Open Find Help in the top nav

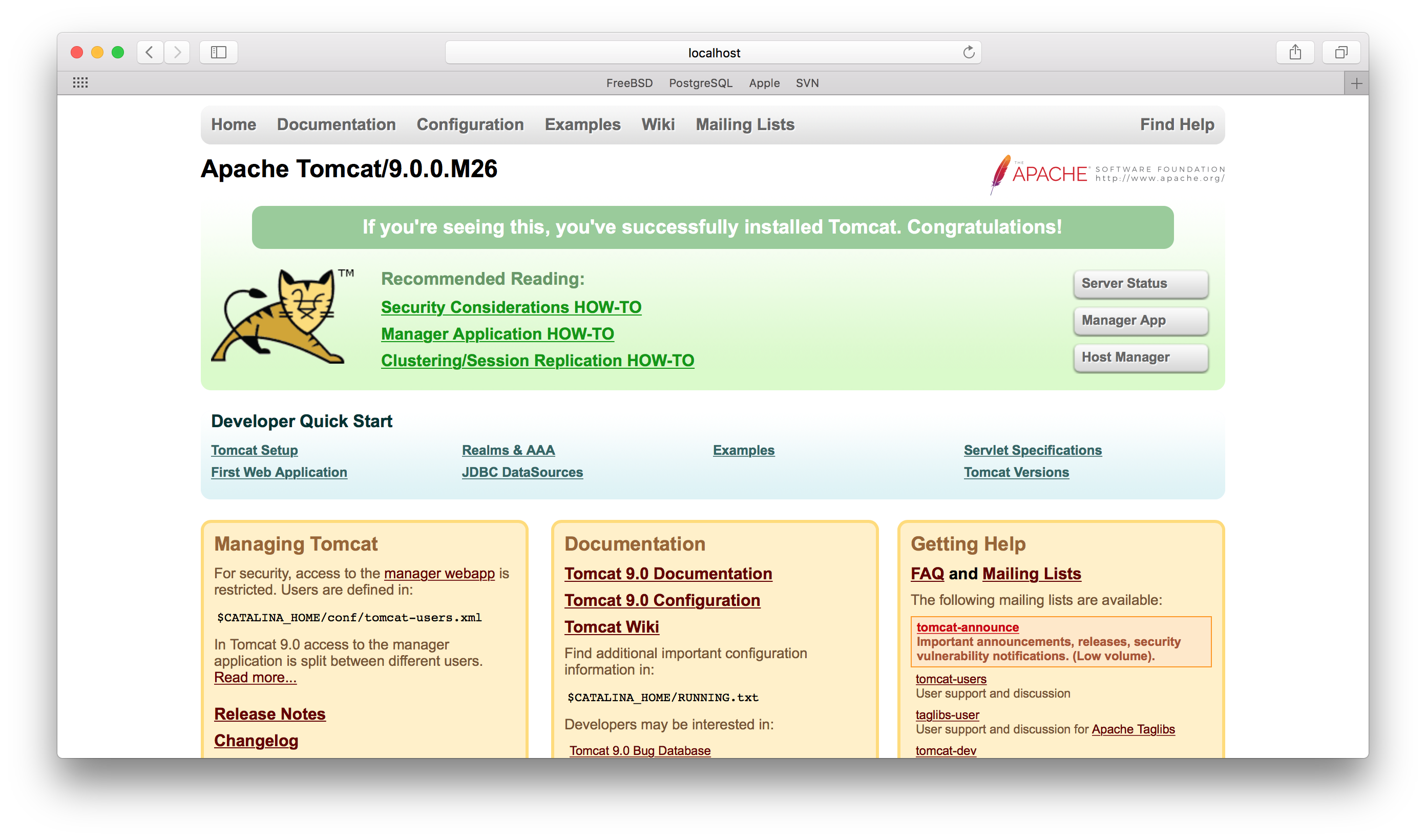pyautogui.click(x=1177, y=124)
